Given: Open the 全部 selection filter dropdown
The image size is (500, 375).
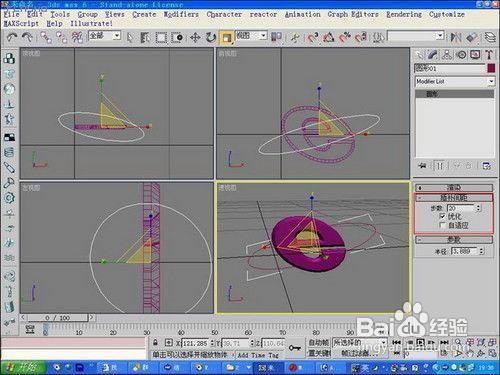Looking at the screenshot, I should (104, 36).
